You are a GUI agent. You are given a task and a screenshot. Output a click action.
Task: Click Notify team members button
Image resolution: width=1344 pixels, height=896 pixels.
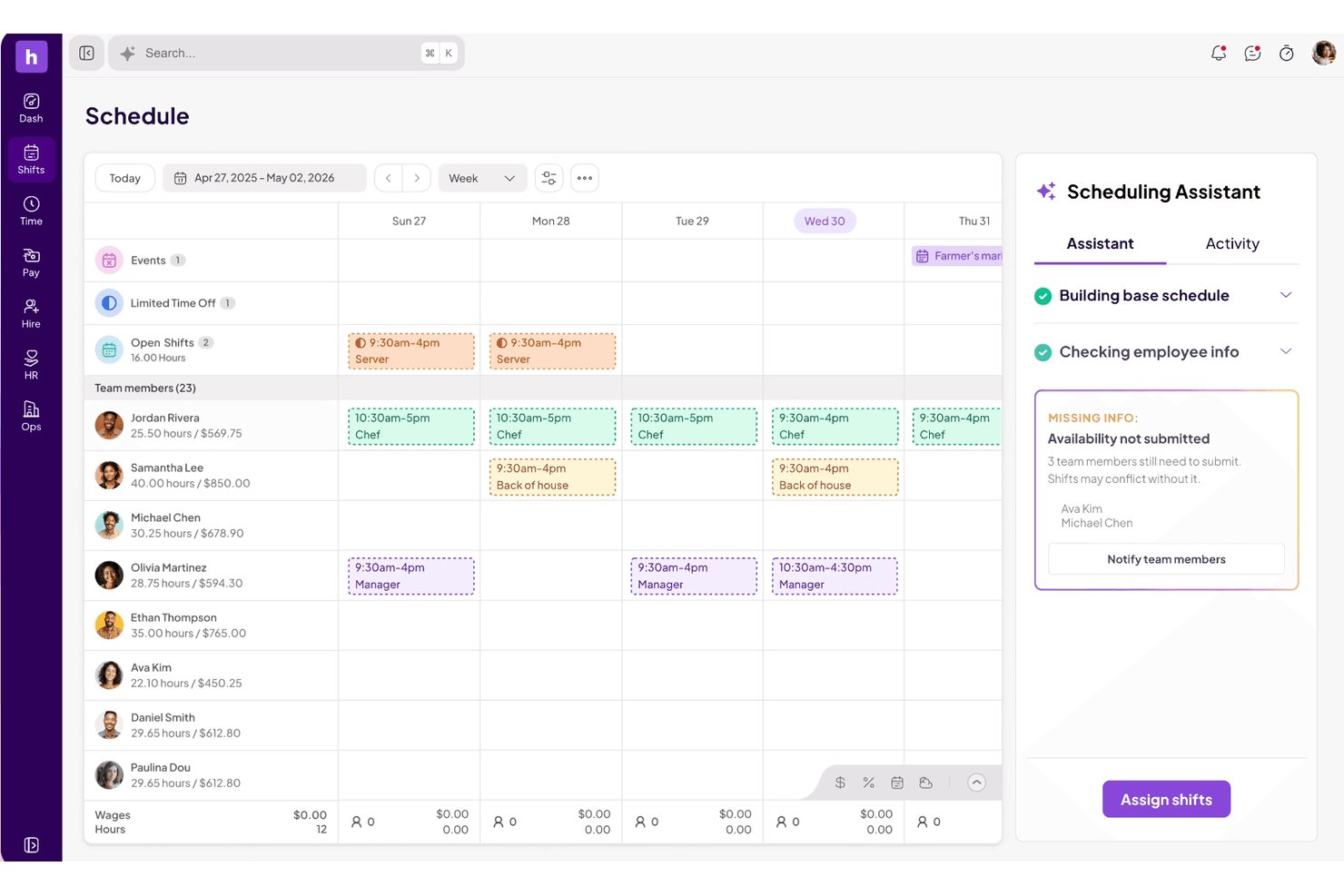[1166, 559]
